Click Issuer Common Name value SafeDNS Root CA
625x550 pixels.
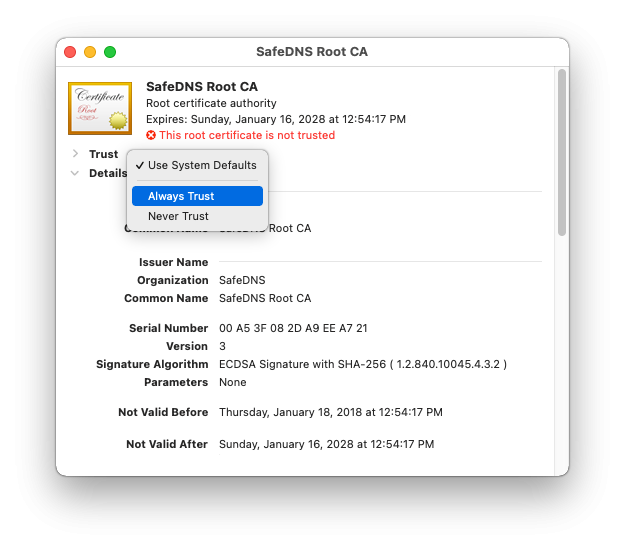click(265, 298)
